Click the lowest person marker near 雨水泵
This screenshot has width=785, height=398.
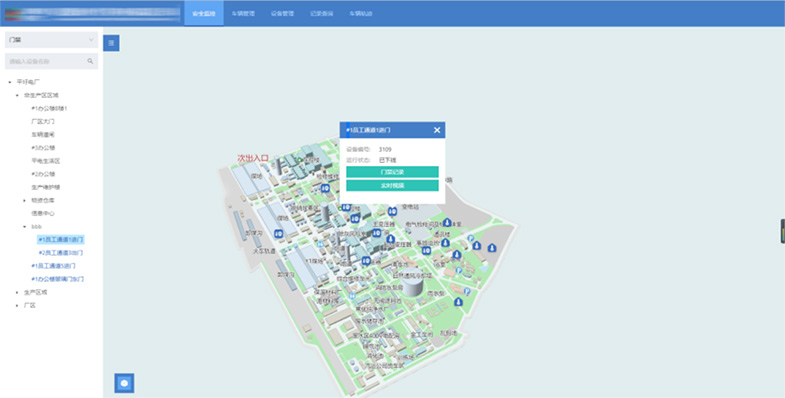pos(458,302)
